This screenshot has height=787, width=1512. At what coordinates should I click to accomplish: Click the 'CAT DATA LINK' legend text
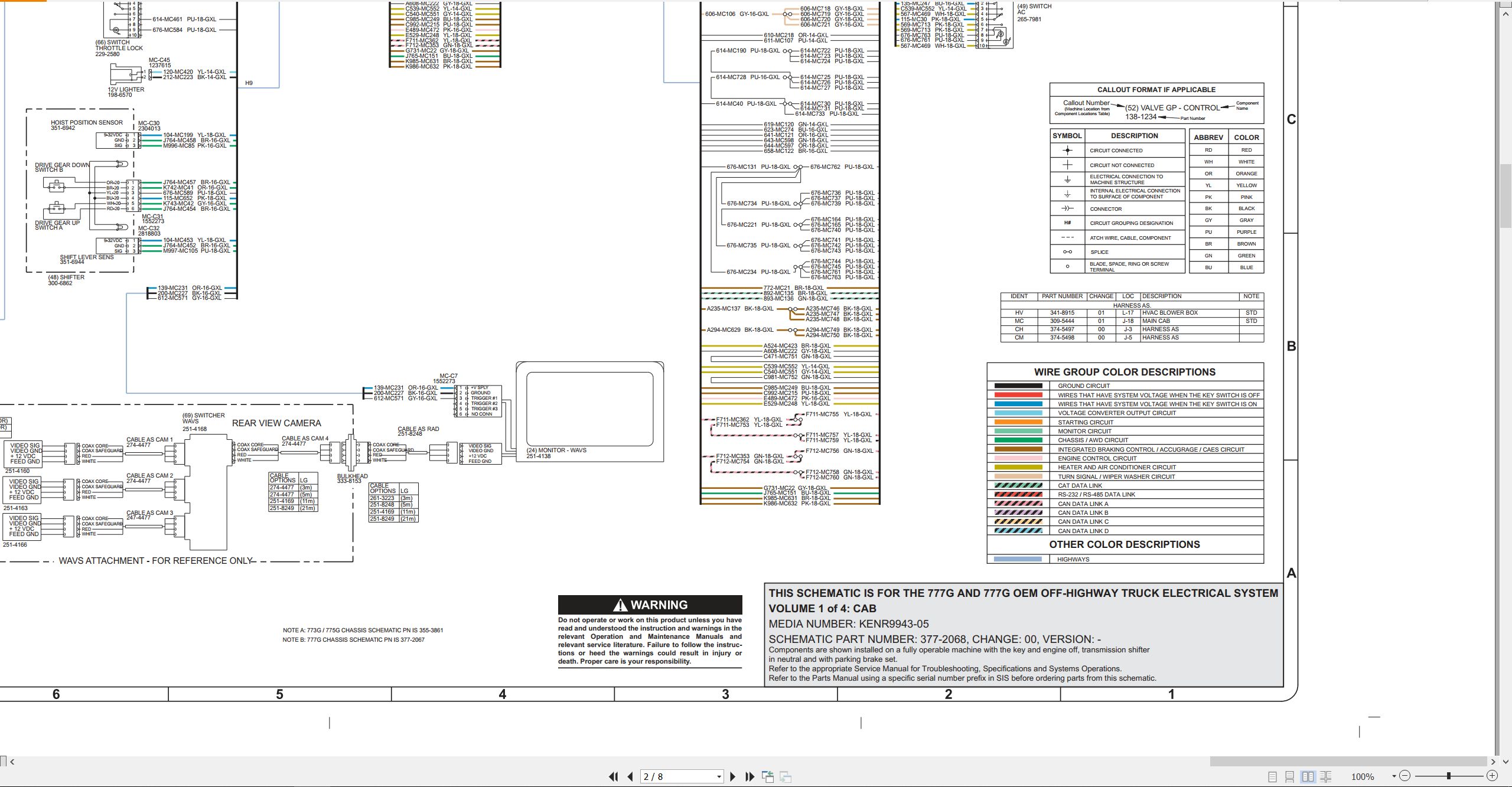pos(1080,485)
